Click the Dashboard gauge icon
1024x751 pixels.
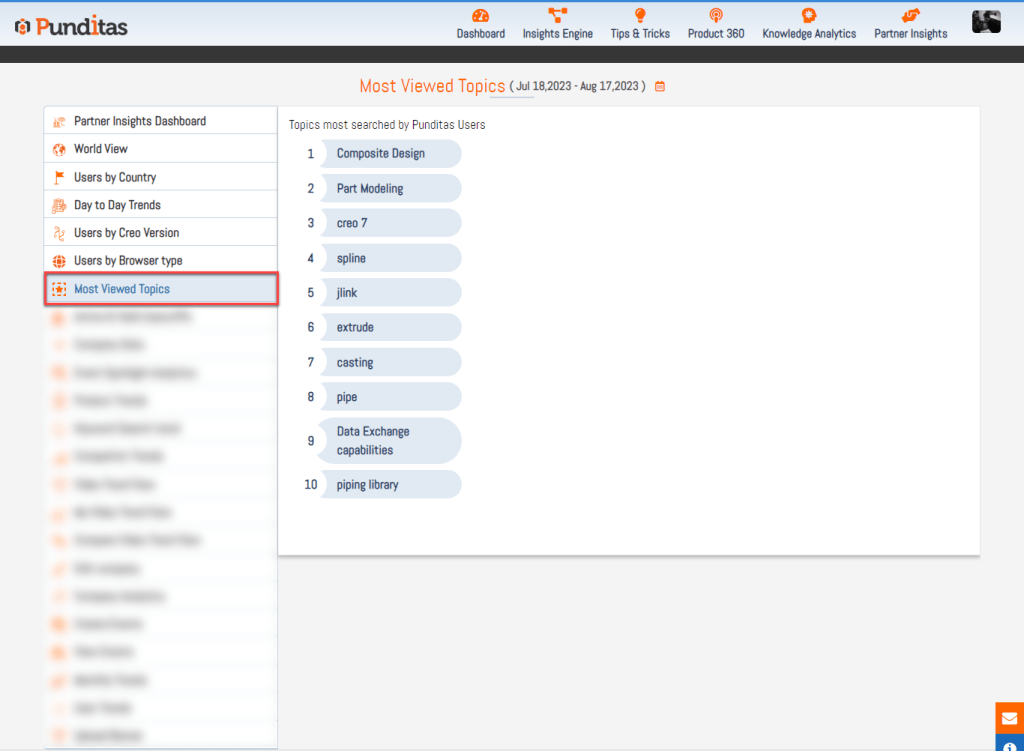point(480,16)
